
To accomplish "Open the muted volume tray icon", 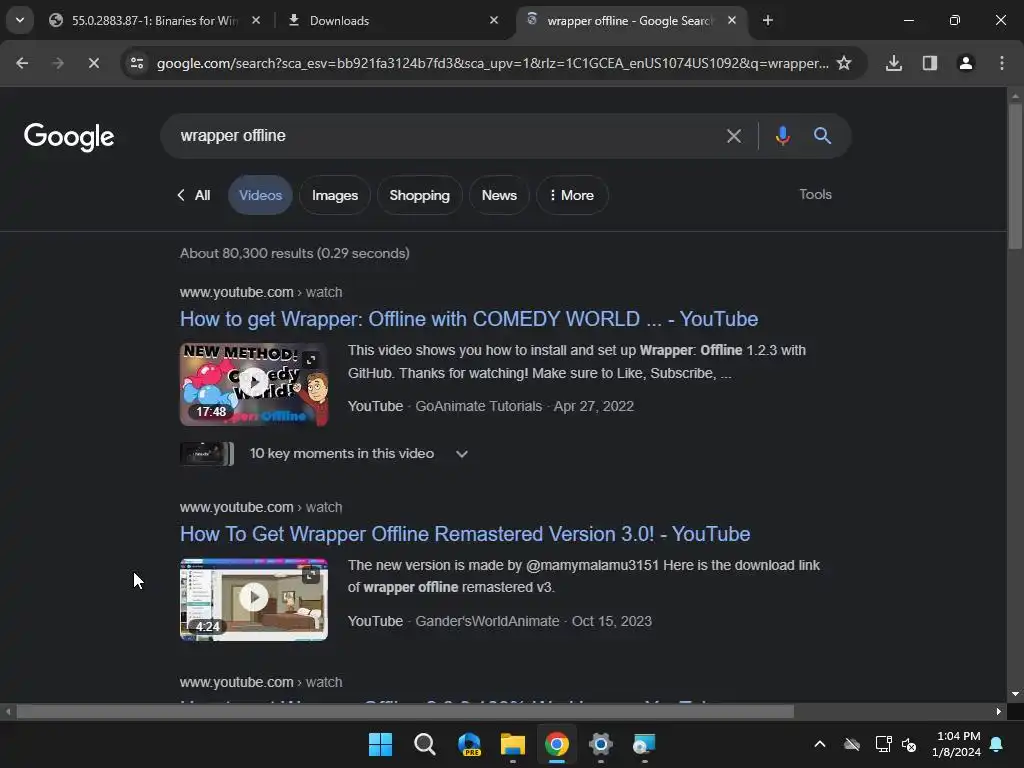I will pyautogui.click(x=908, y=744).
